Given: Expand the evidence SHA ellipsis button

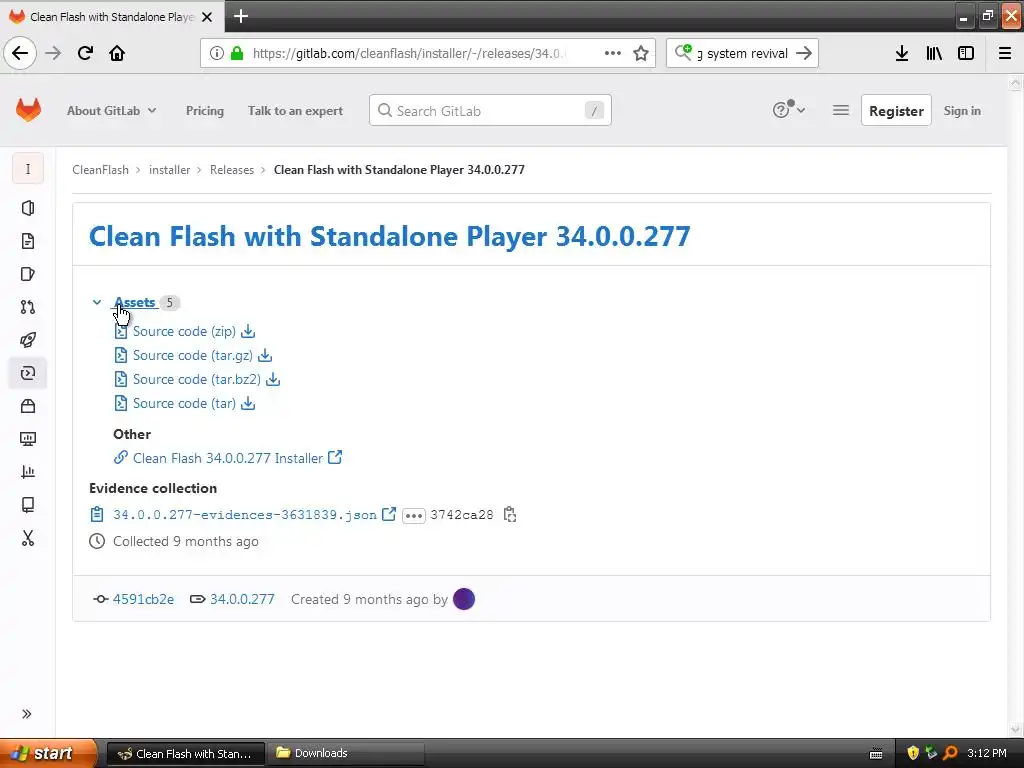Looking at the screenshot, I should tap(413, 515).
